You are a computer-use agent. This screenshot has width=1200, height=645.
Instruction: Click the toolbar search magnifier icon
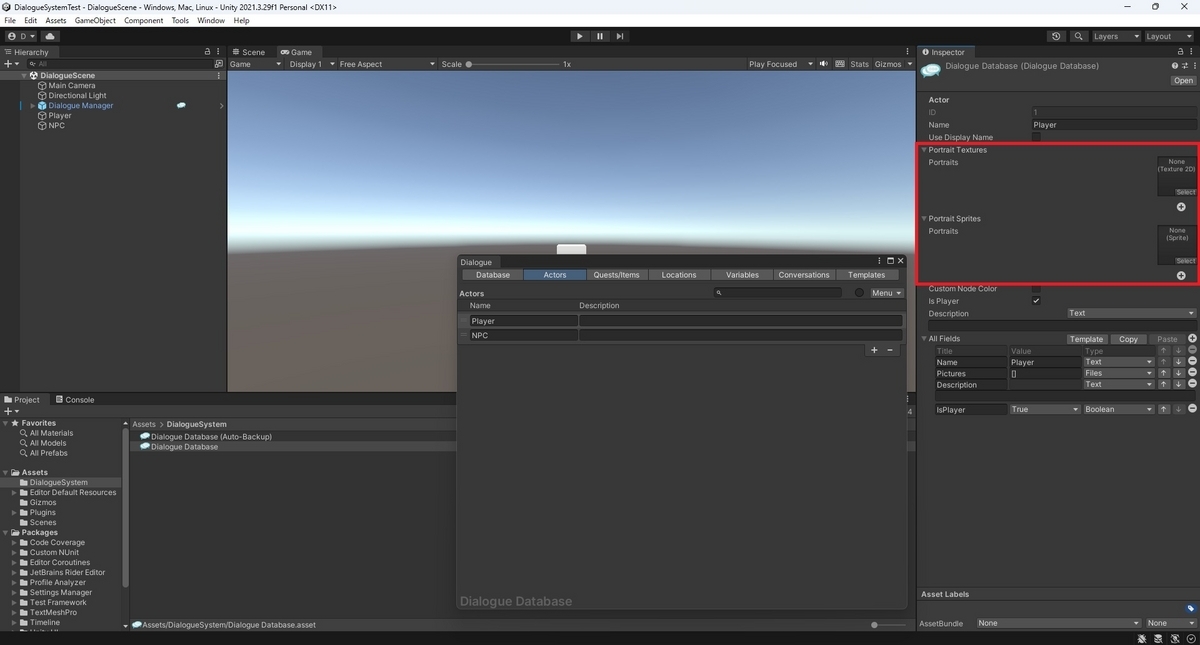1079,36
